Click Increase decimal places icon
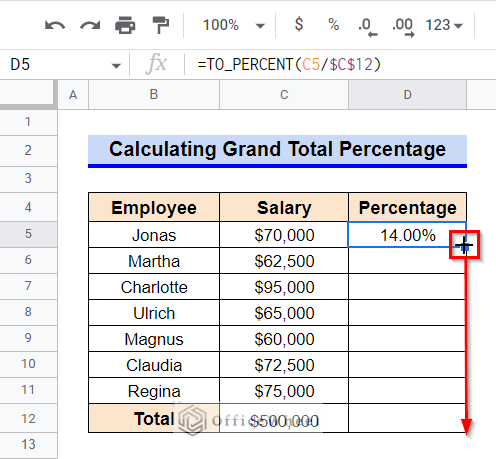 click(x=403, y=27)
